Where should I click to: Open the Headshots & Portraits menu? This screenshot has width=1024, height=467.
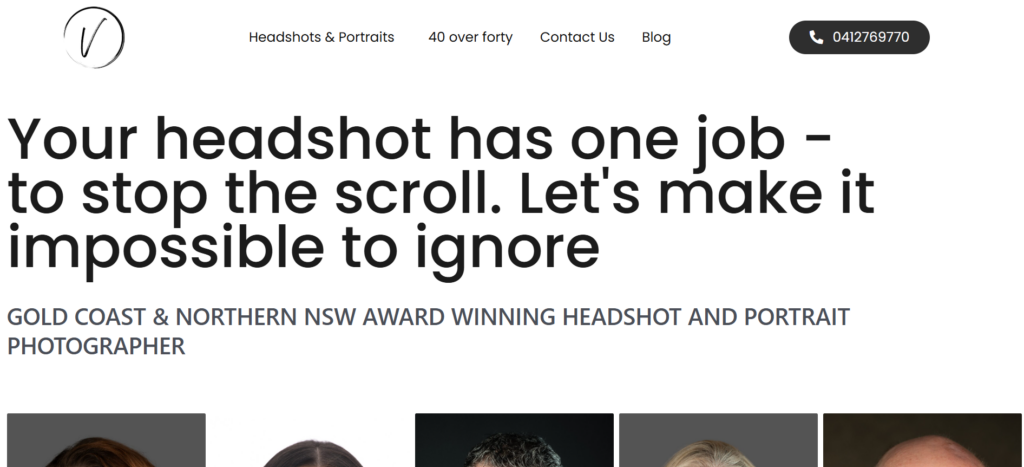[x=321, y=37]
